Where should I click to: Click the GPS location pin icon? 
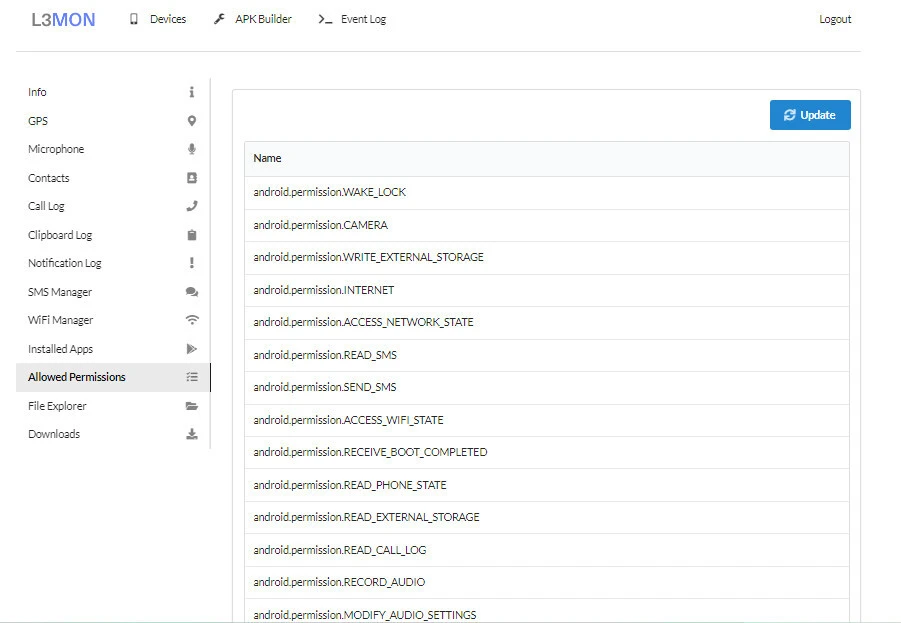coord(192,121)
